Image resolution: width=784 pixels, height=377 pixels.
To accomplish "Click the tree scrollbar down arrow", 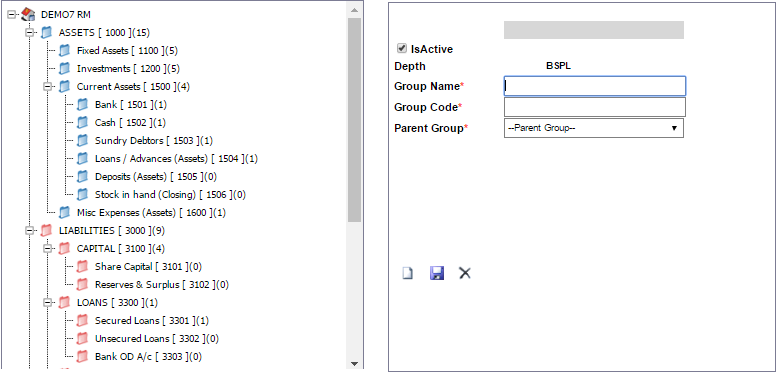I will click(x=354, y=364).
